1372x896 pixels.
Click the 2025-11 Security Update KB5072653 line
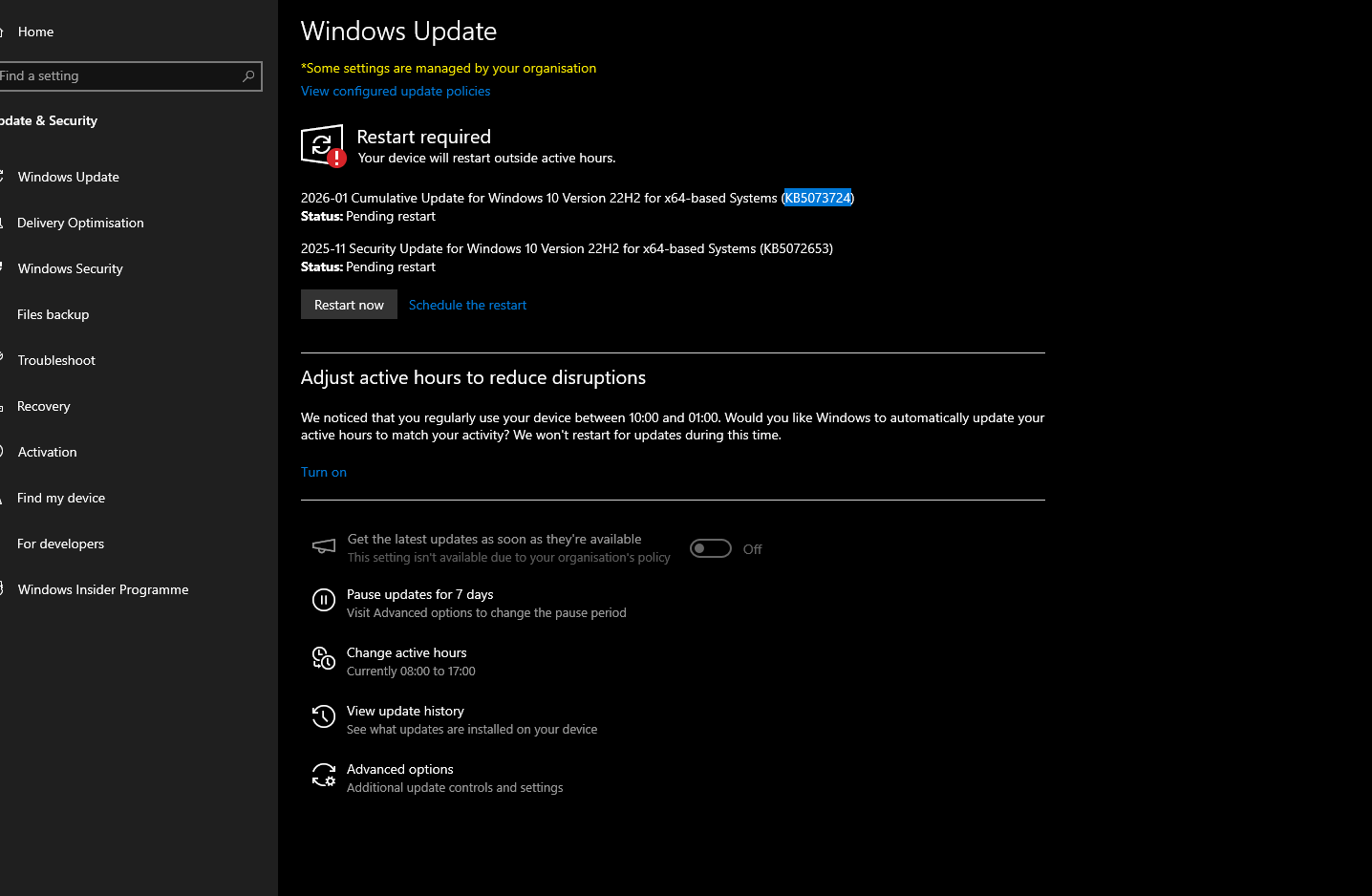(567, 248)
